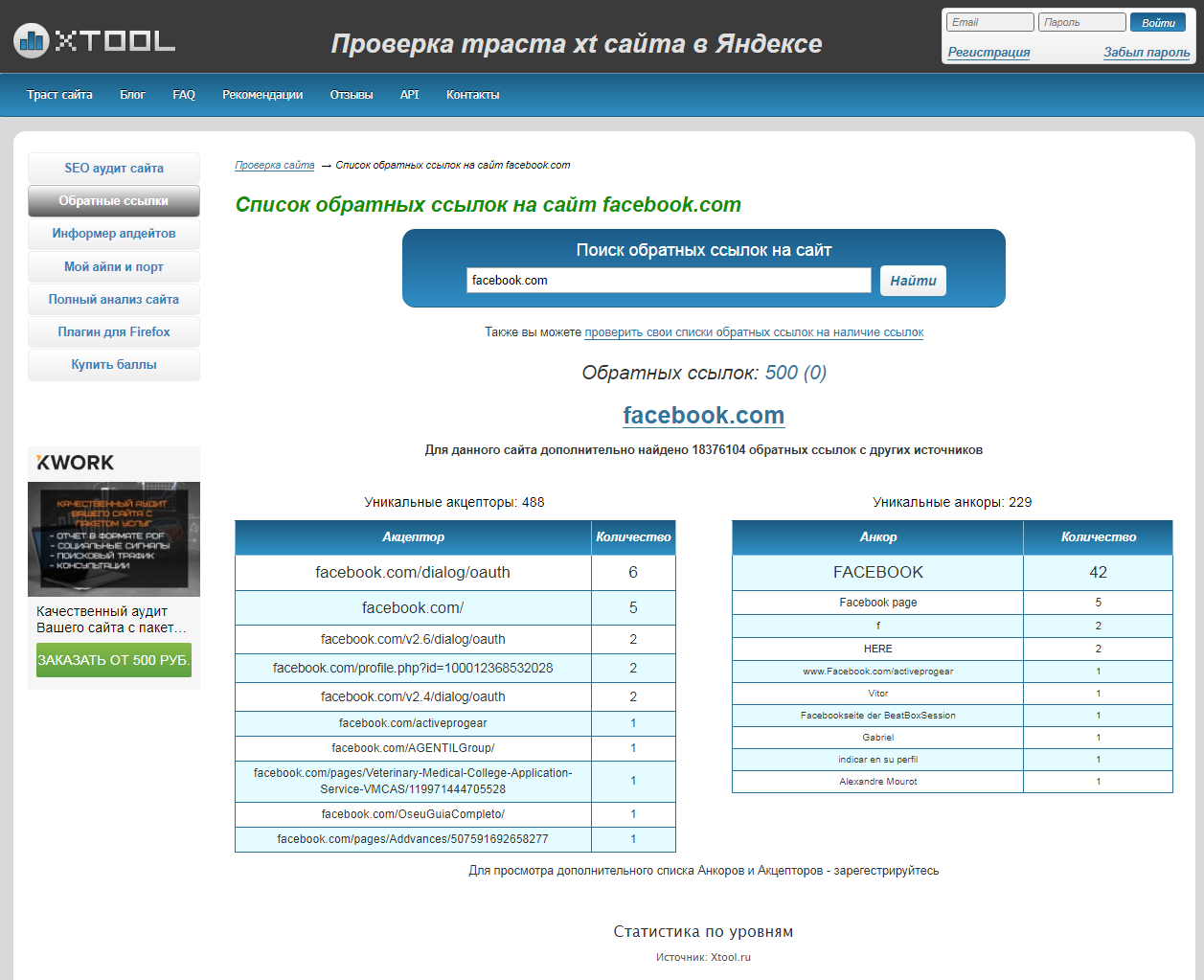Select Купить баллы sidebar button
Viewport: 1204px width, 980px height.
(x=114, y=364)
